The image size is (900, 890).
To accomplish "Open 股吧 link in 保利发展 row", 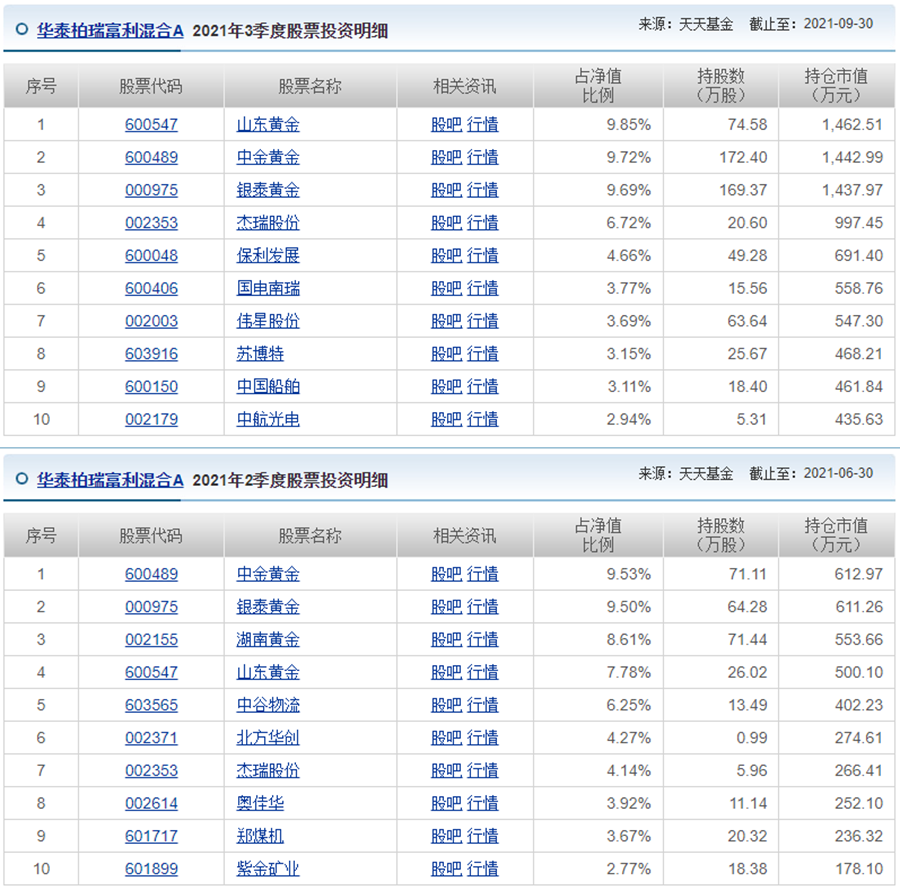I will (x=447, y=255).
